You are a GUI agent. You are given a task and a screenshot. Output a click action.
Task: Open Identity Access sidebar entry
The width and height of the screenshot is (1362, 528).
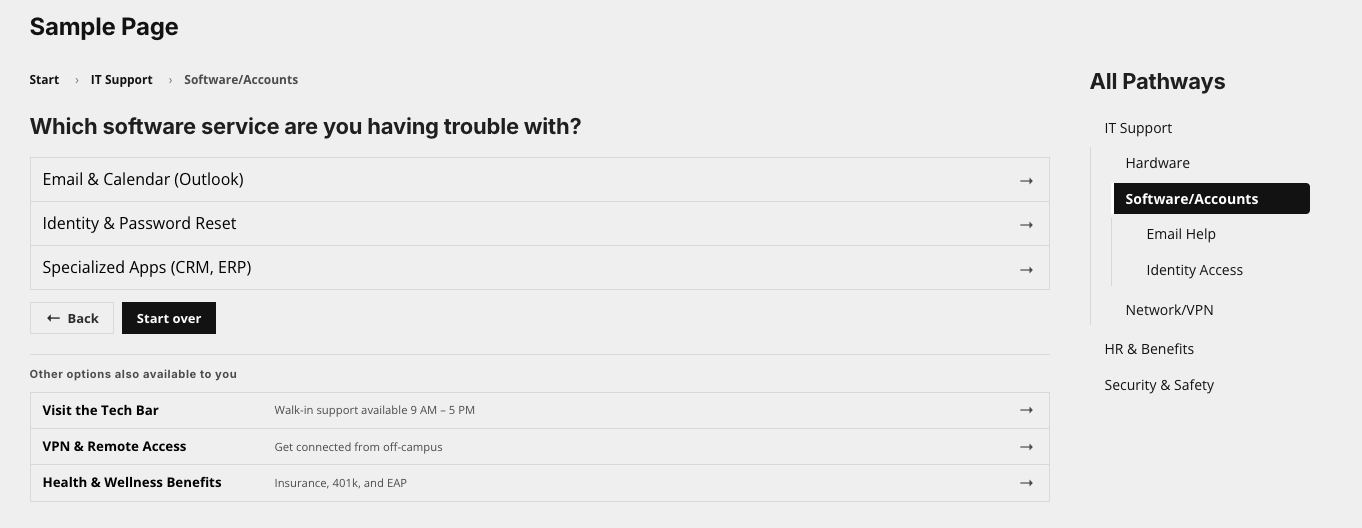click(x=1195, y=270)
